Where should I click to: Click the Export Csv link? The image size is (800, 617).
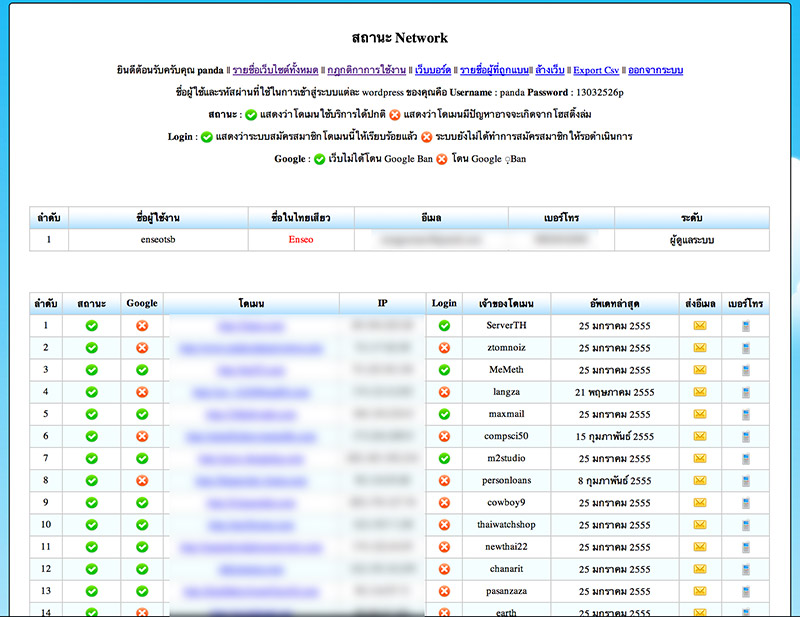(596, 71)
